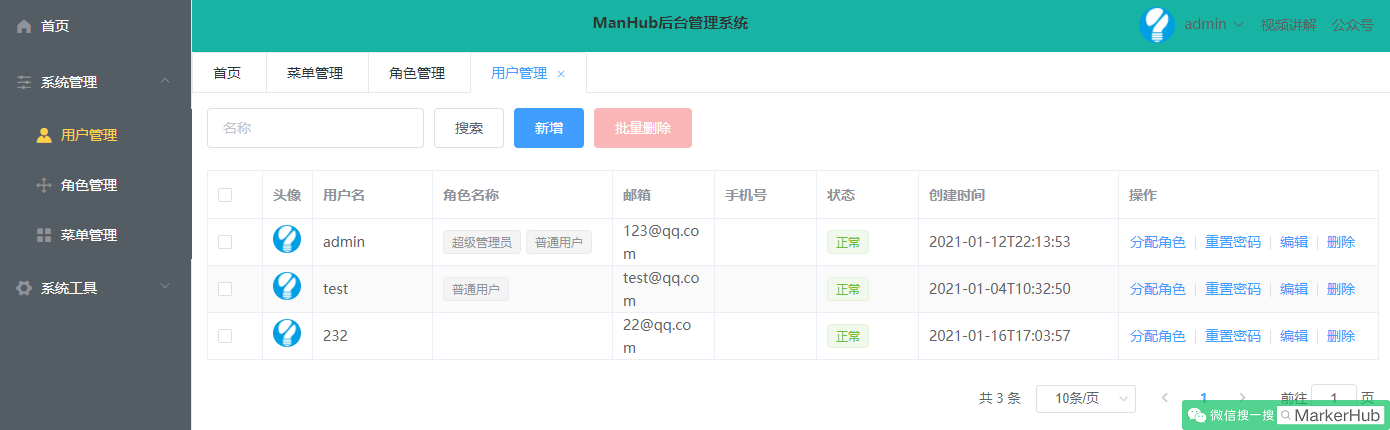Collapse the 系统管理 sidebar group

[x=165, y=82]
